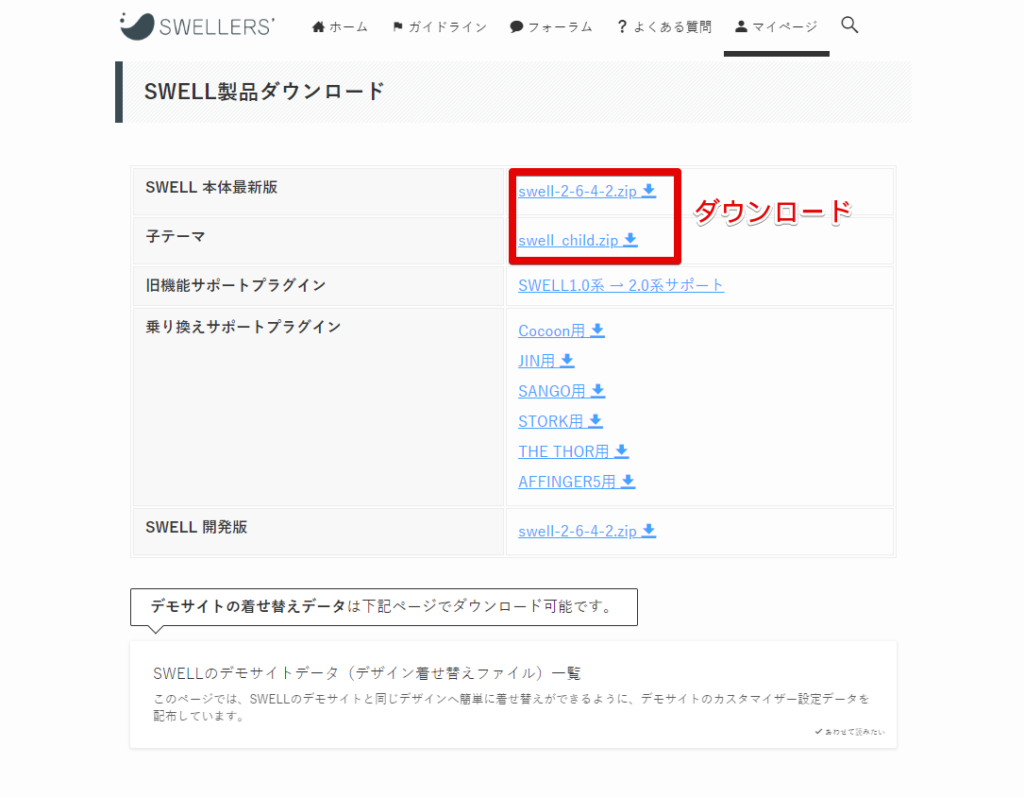Download SANGO用 plugin
Image resolution: width=1024 pixels, height=797 pixels.
(x=562, y=391)
